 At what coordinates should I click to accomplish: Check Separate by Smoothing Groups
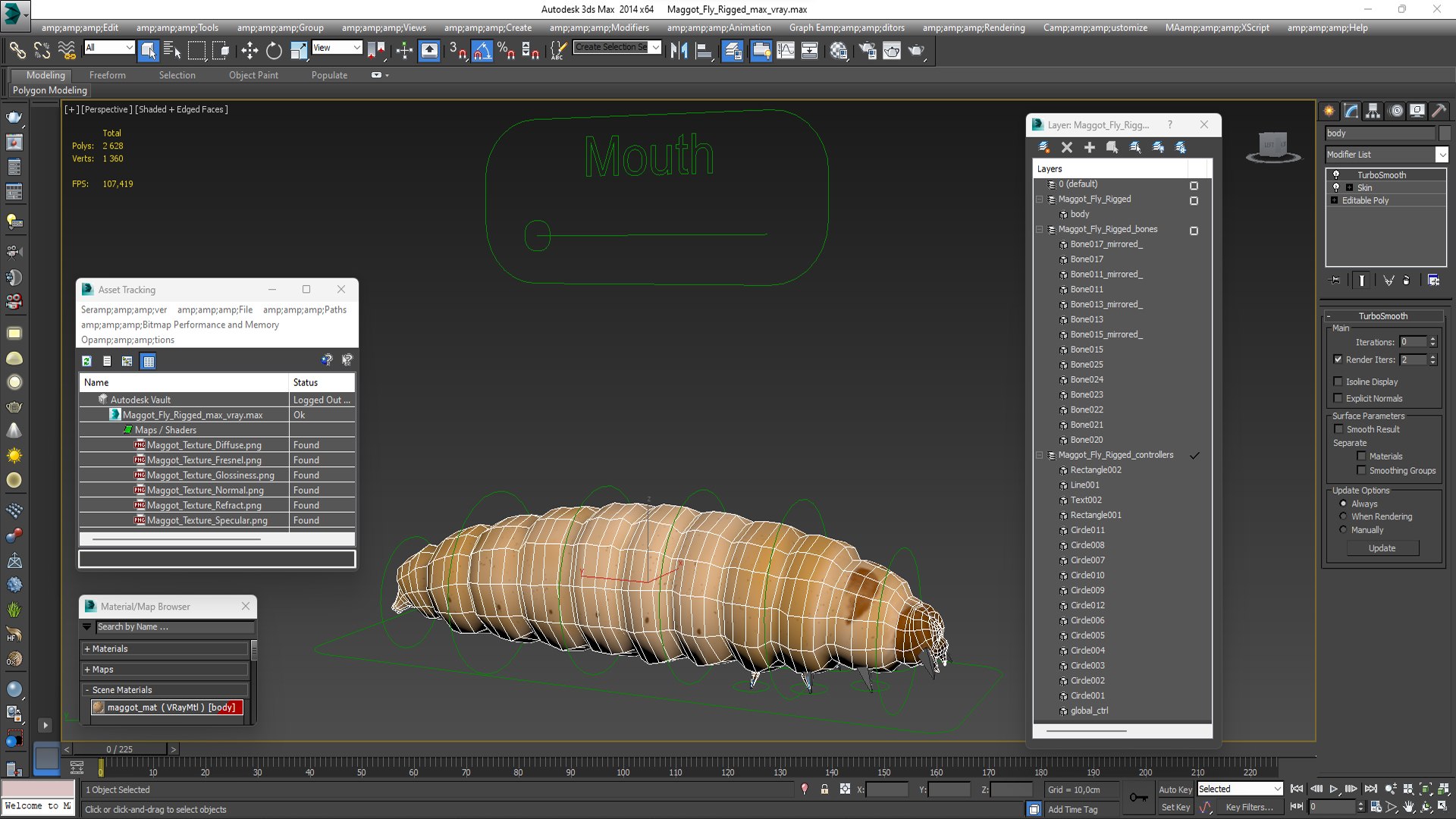tap(1361, 470)
